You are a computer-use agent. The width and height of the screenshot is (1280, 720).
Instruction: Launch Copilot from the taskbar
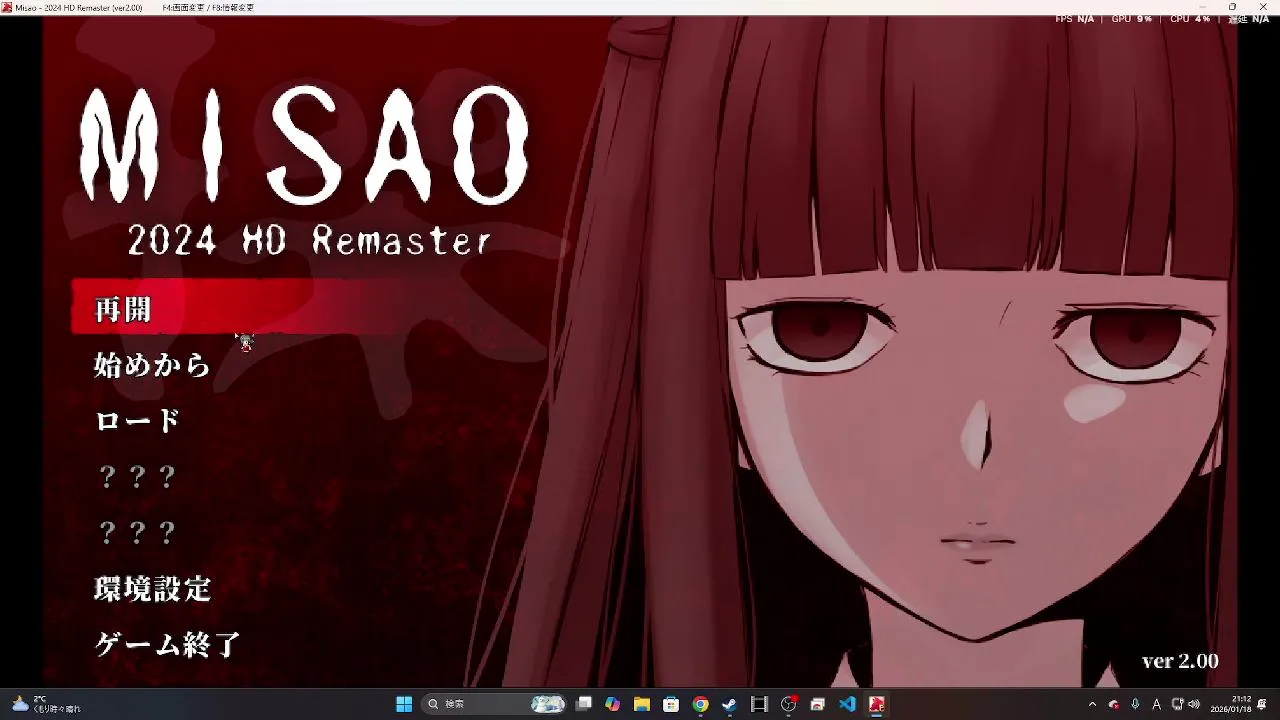point(613,704)
